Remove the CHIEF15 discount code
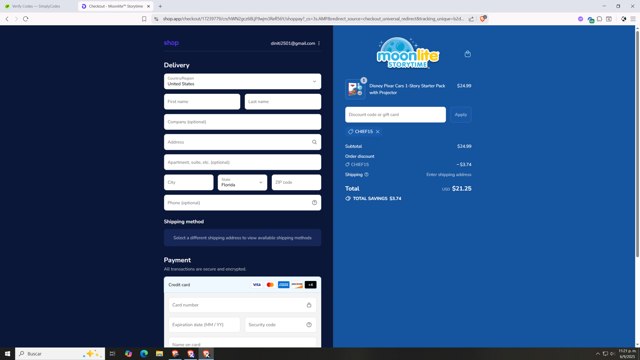Image resolution: width=640 pixels, height=360 pixels. pyautogui.click(x=378, y=131)
